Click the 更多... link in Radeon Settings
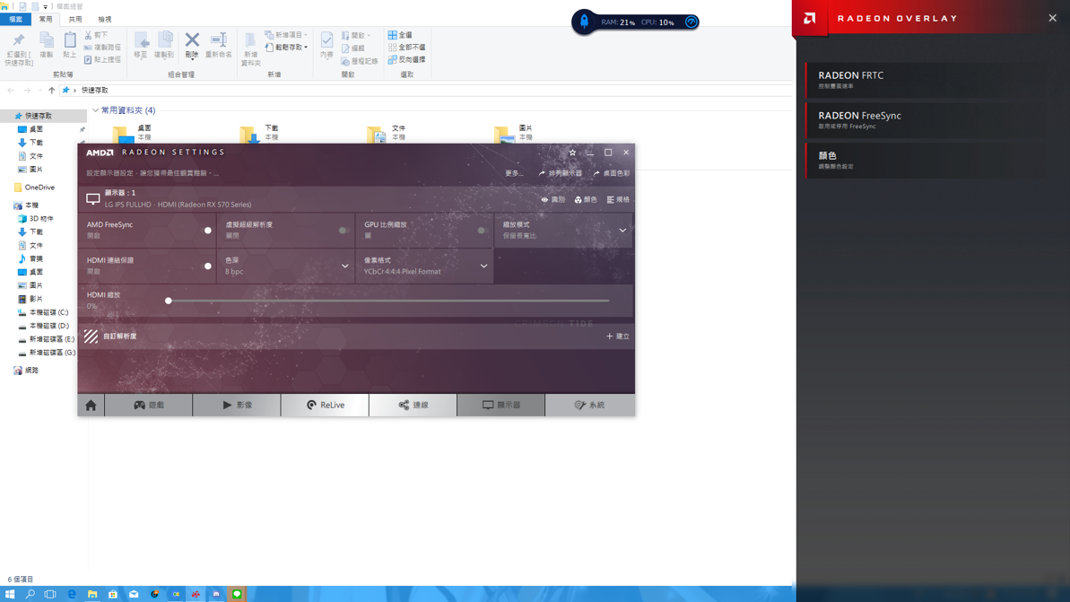 [514, 173]
